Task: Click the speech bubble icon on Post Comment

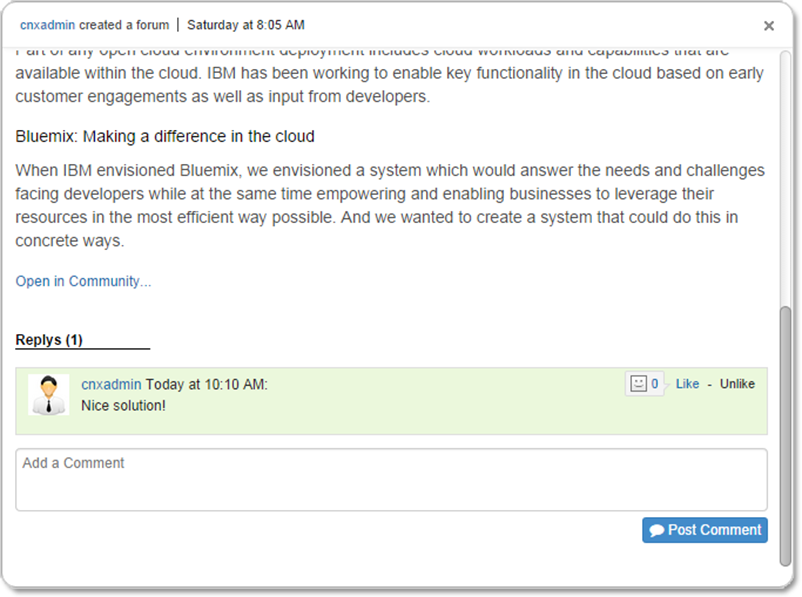Action: pos(657,531)
